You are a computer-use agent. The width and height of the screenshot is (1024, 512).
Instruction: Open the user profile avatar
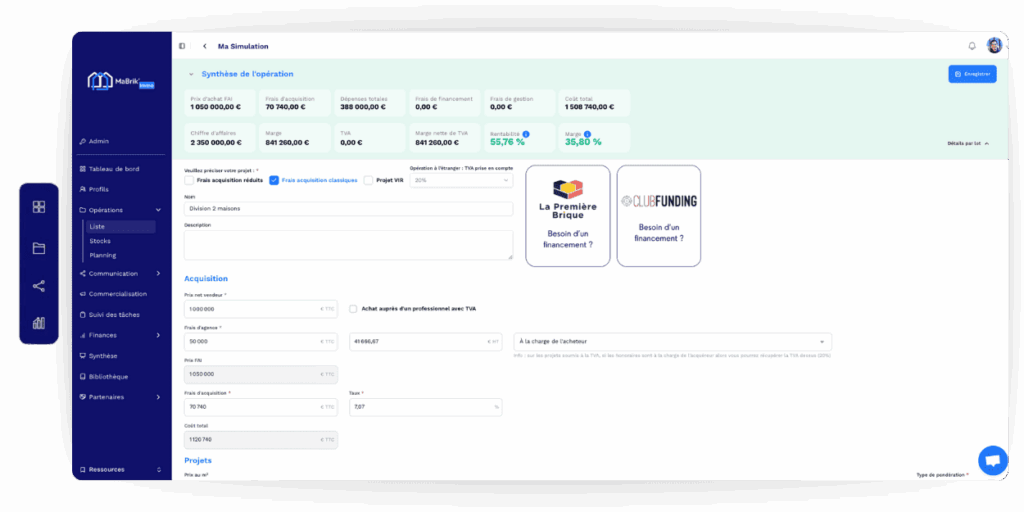coord(994,46)
